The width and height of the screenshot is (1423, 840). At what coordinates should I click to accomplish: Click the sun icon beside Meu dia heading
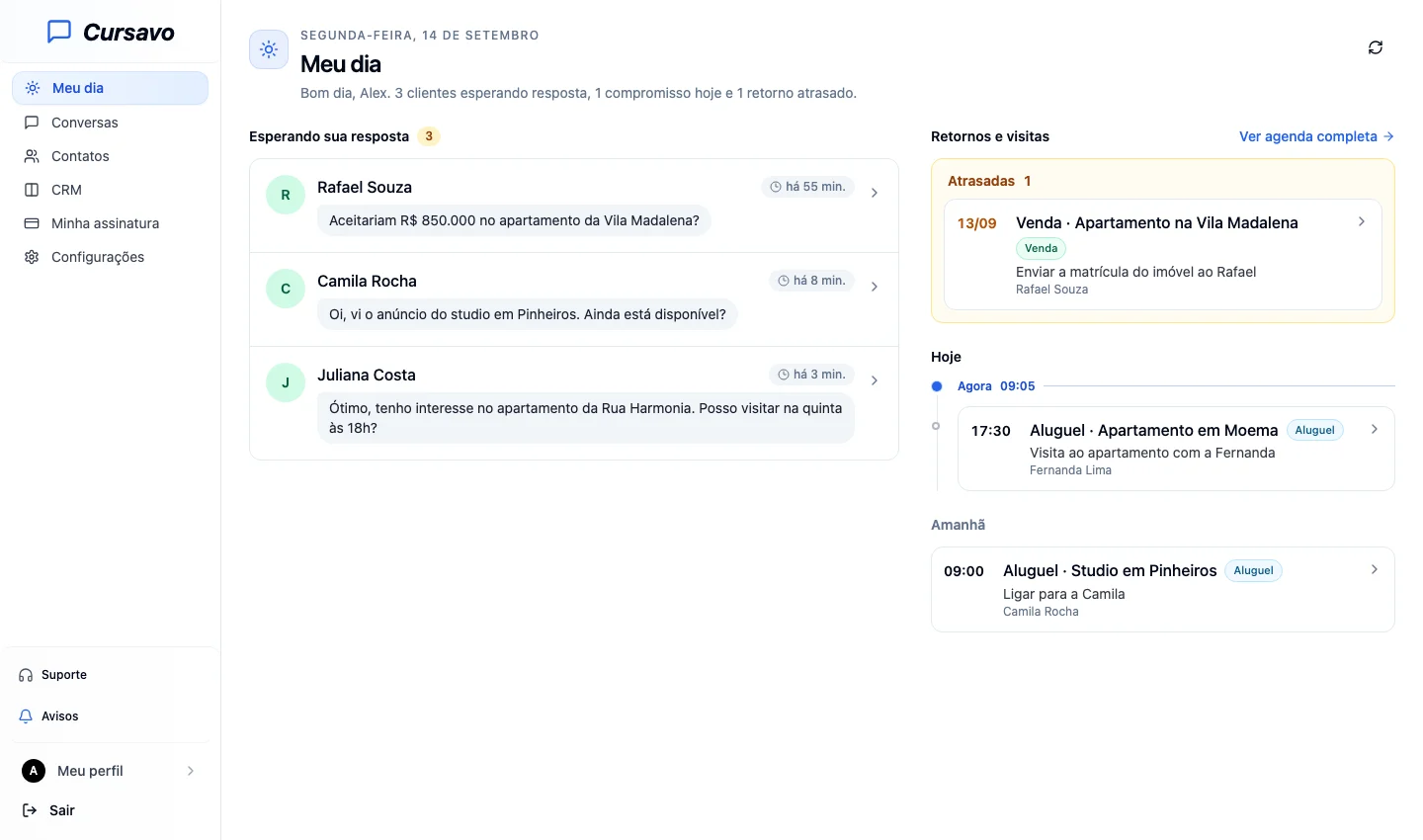(x=269, y=49)
